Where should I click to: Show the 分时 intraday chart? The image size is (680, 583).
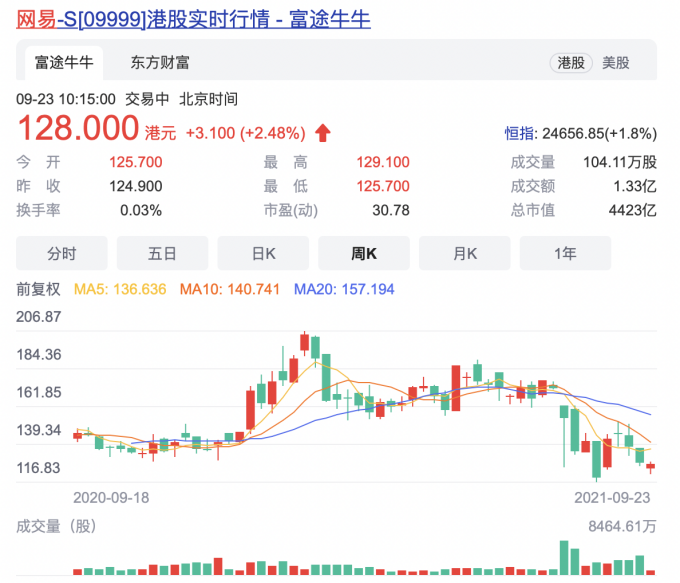coord(62,253)
